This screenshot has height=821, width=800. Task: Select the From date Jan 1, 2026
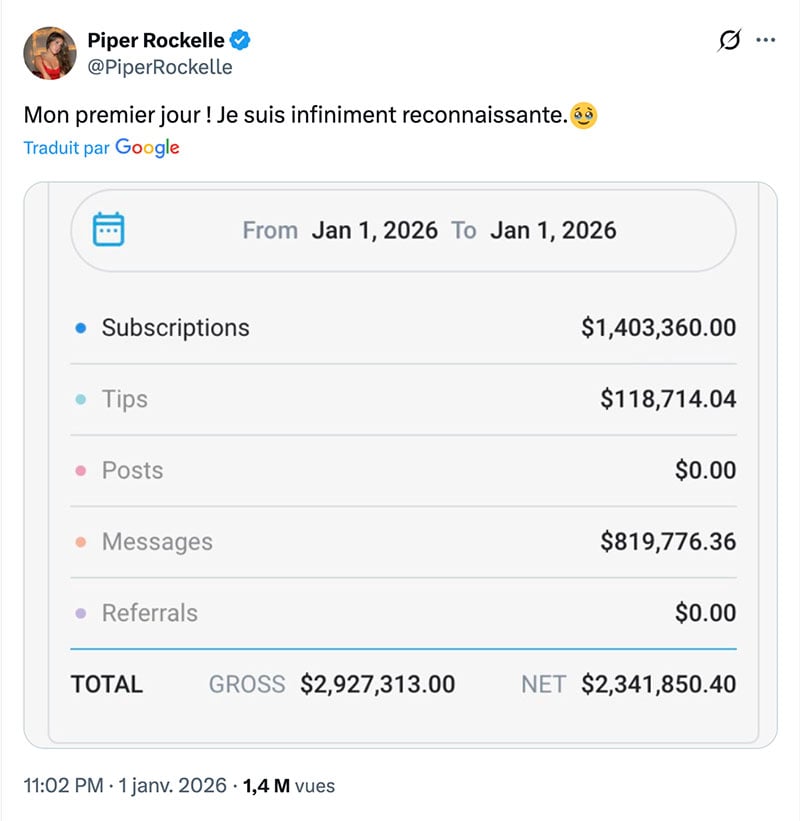tap(374, 230)
